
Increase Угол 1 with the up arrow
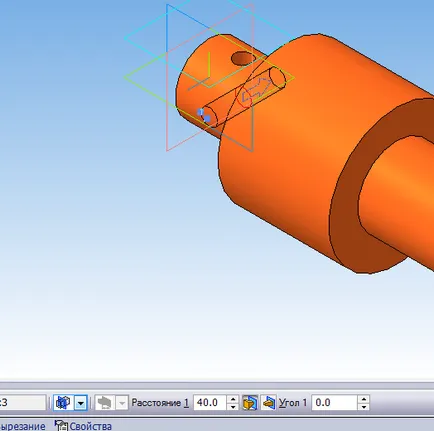pyautogui.click(x=363, y=399)
